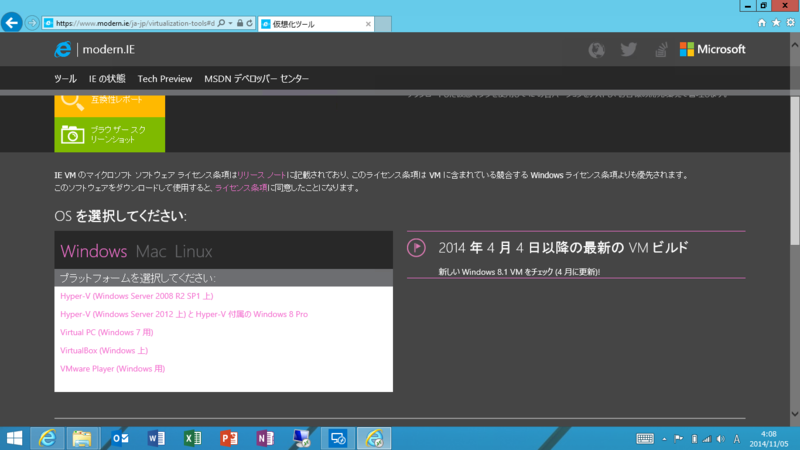
Task: Click 新しい Windows 8.1 VM をチェック text
Action: pos(519,272)
